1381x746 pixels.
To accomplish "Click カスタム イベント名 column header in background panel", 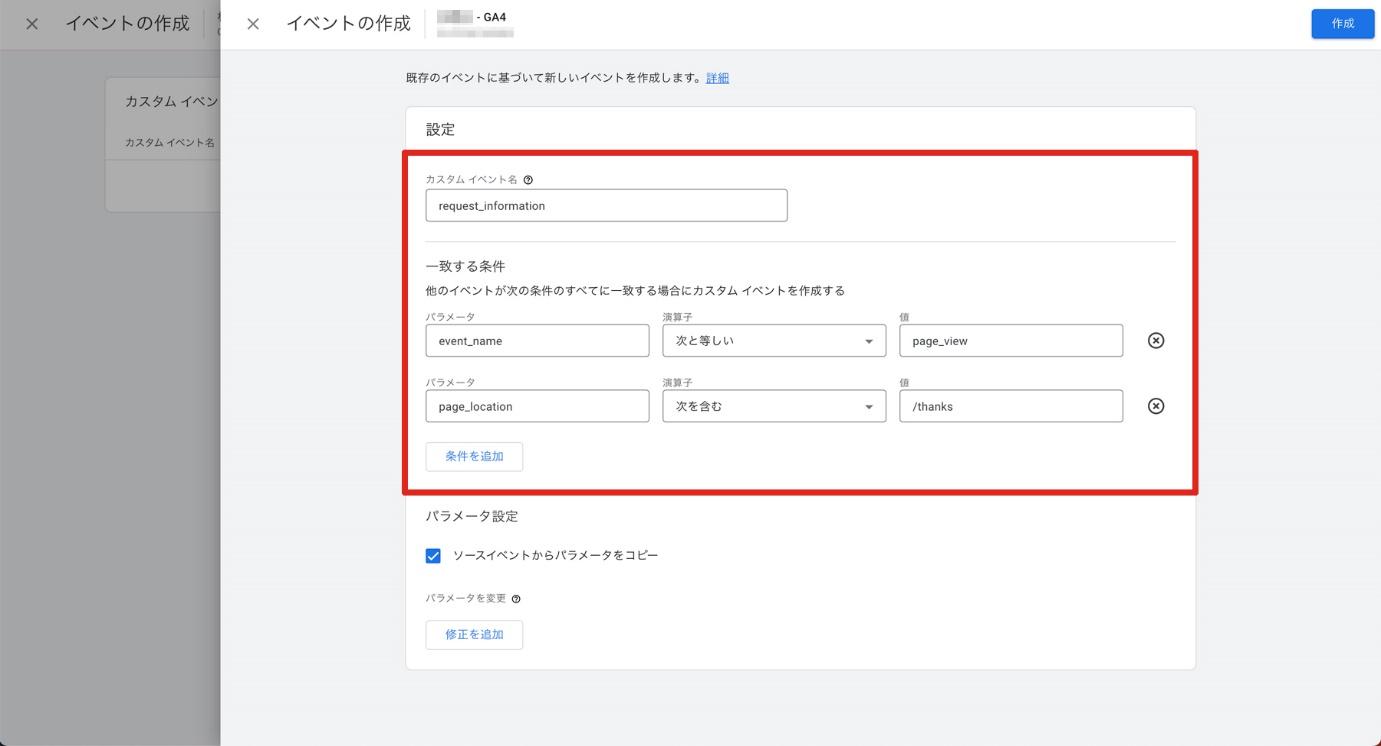I will (x=170, y=143).
